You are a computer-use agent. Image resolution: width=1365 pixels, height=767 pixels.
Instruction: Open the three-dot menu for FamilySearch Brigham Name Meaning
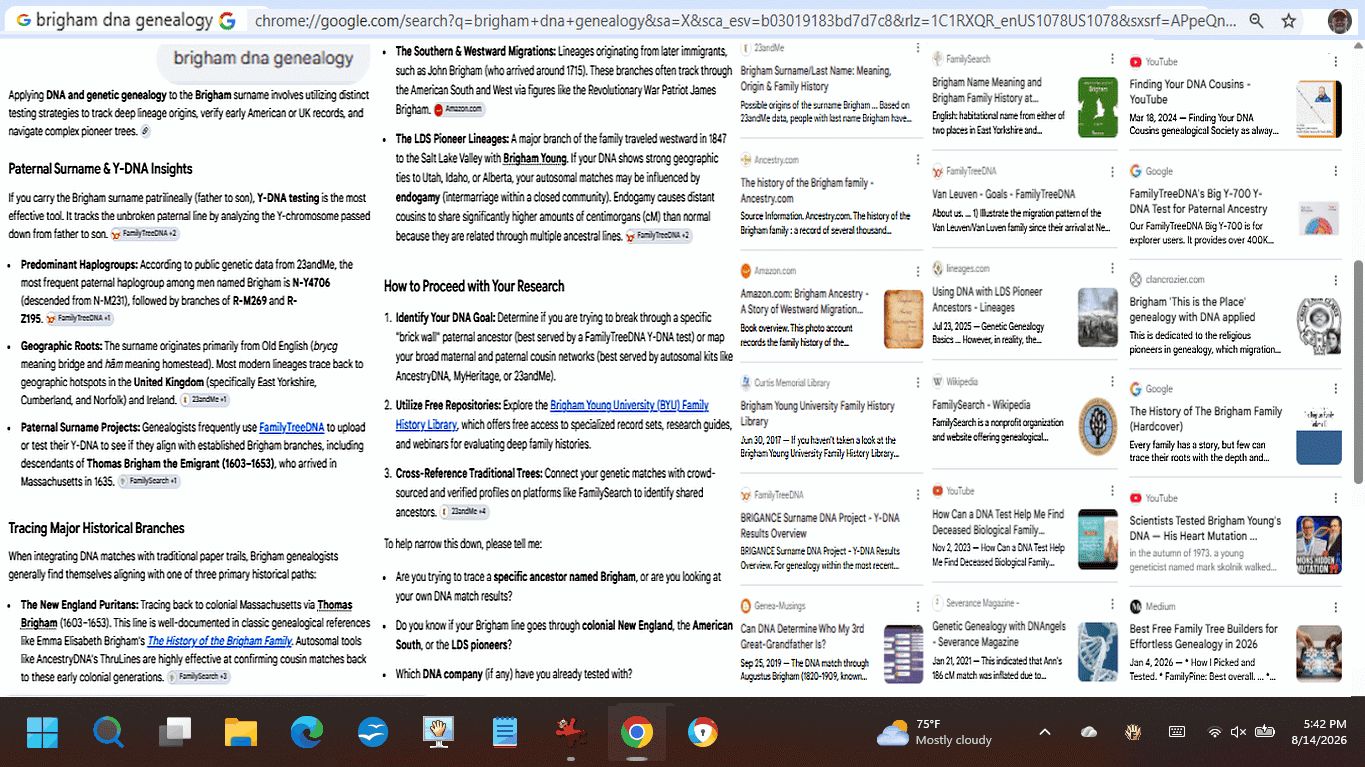(1112, 60)
